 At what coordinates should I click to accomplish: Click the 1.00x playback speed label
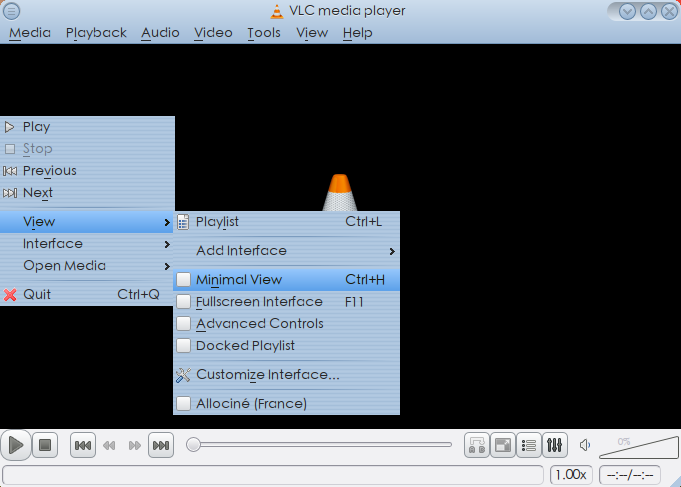tap(571, 474)
